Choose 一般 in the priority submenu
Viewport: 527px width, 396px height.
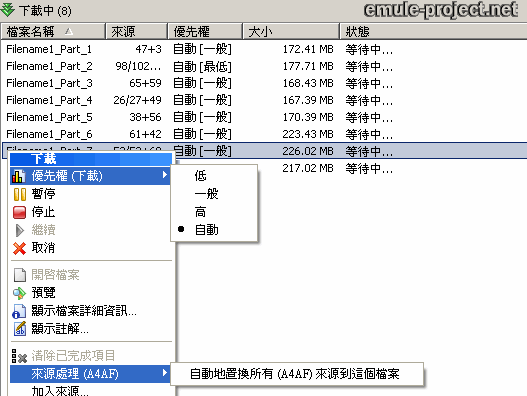coord(206,194)
